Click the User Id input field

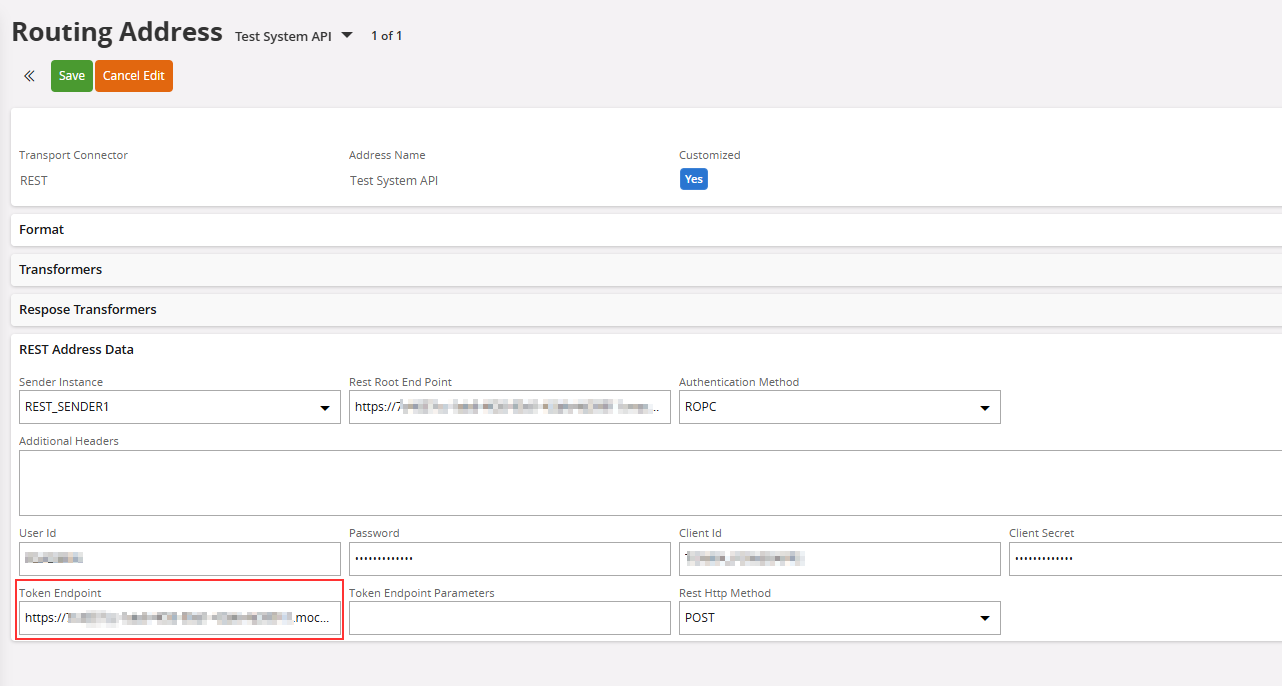click(180, 558)
